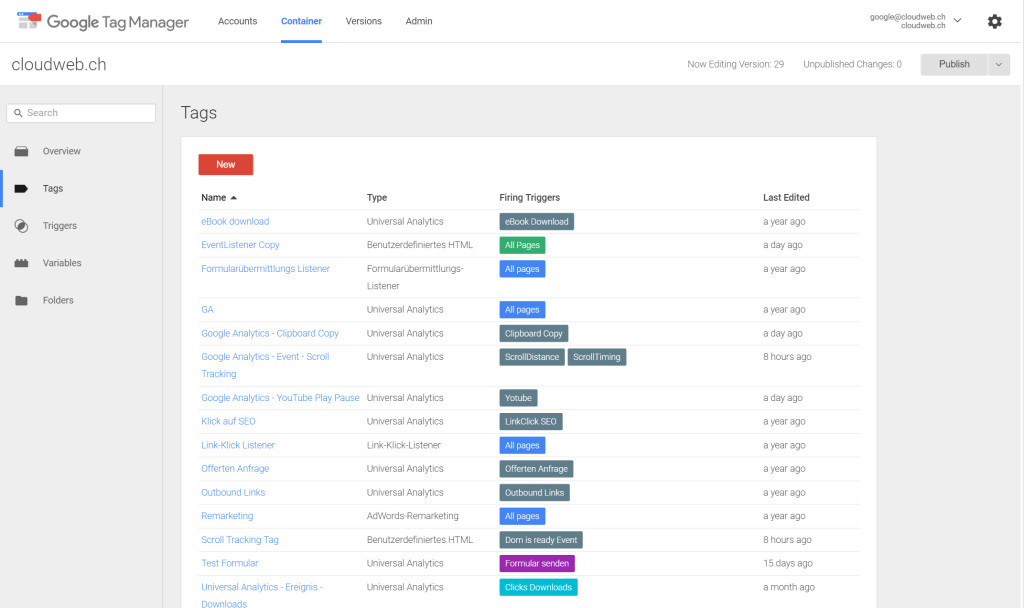
Task: Click the Publish button
Action: point(953,64)
